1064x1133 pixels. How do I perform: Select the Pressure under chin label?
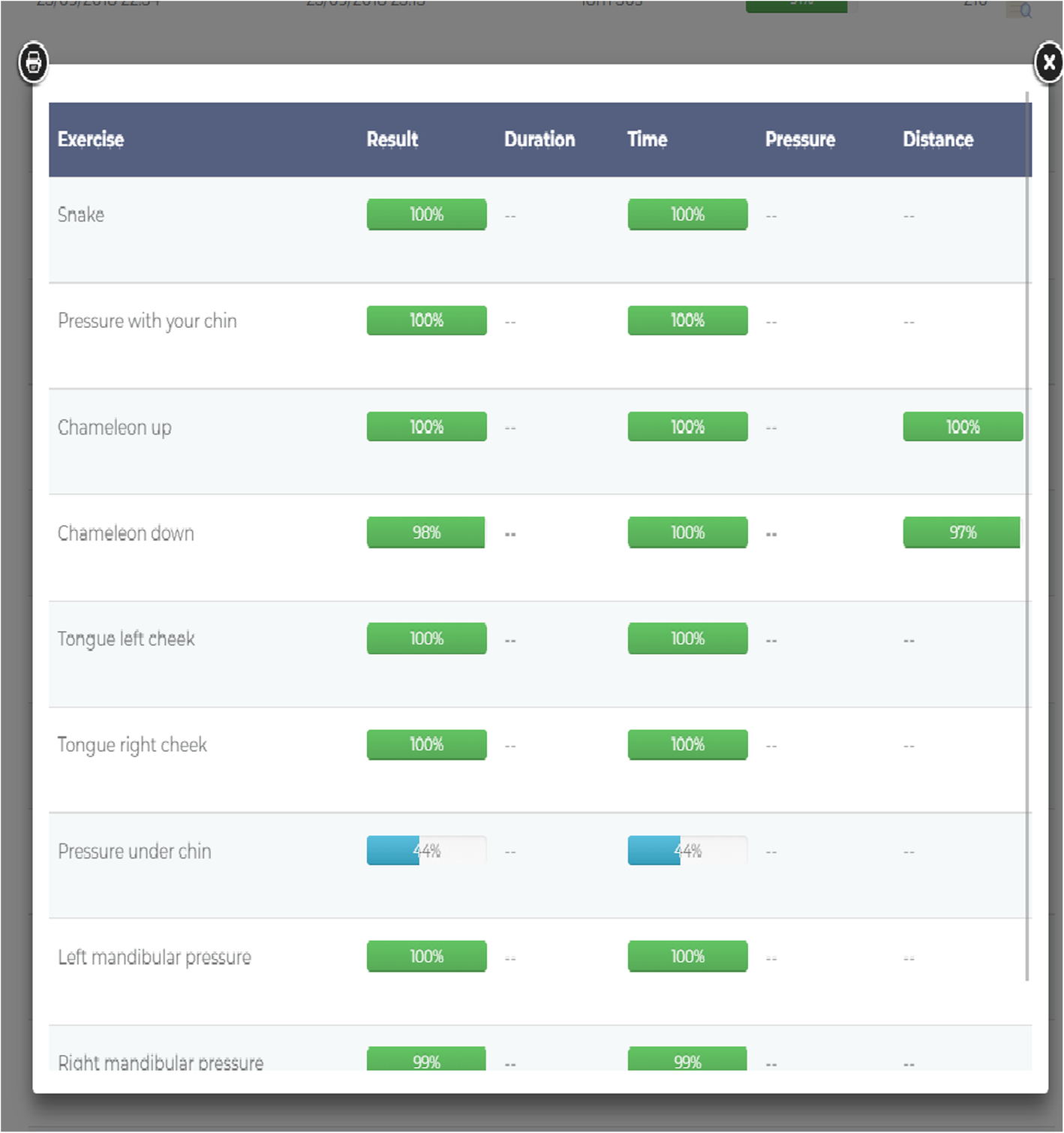[135, 852]
